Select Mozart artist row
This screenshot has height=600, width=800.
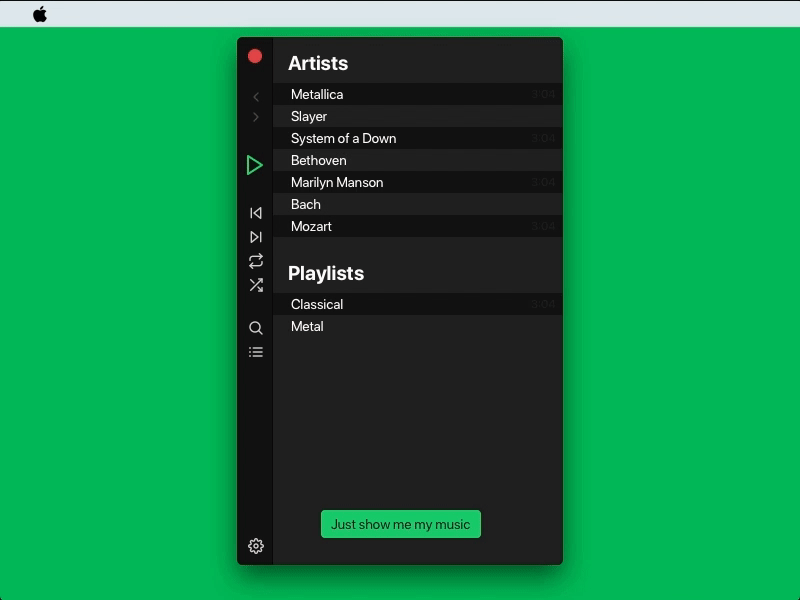(x=418, y=226)
